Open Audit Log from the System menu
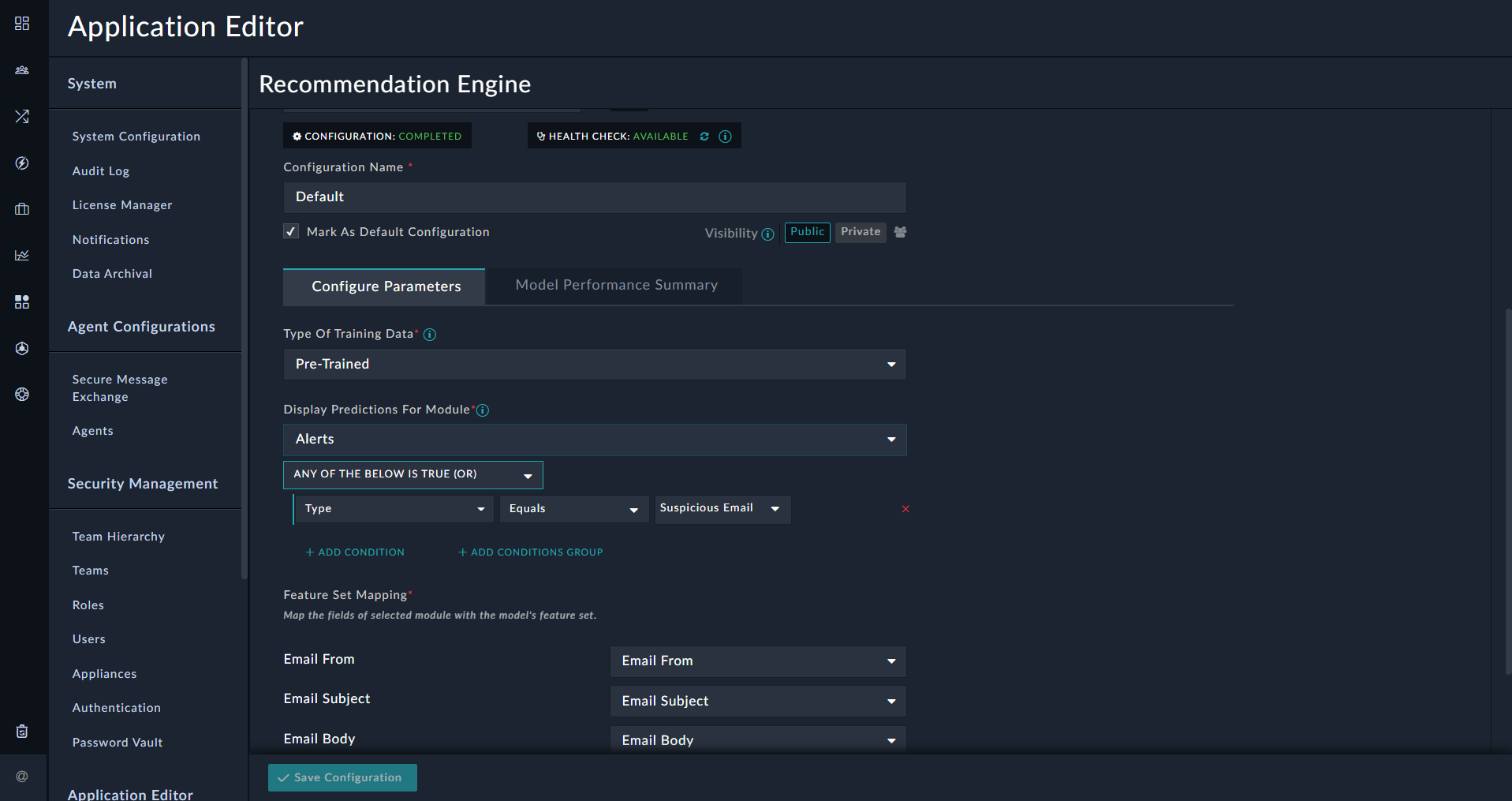 coord(100,170)
